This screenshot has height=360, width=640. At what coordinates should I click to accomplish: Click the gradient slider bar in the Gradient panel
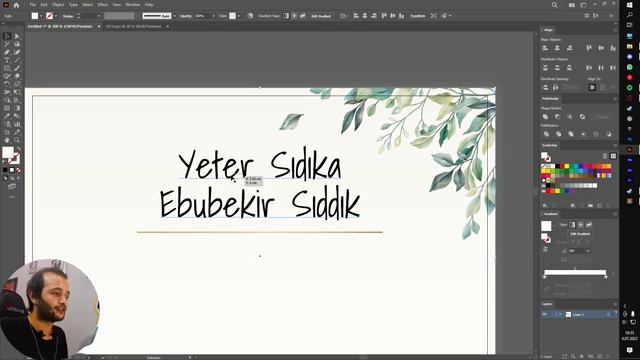click(575, 272)
